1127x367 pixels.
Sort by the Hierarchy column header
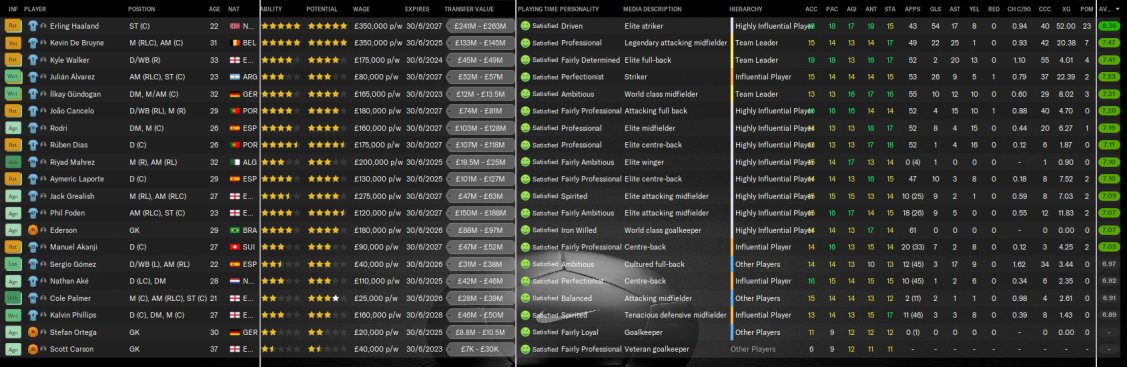click(746, 9)
